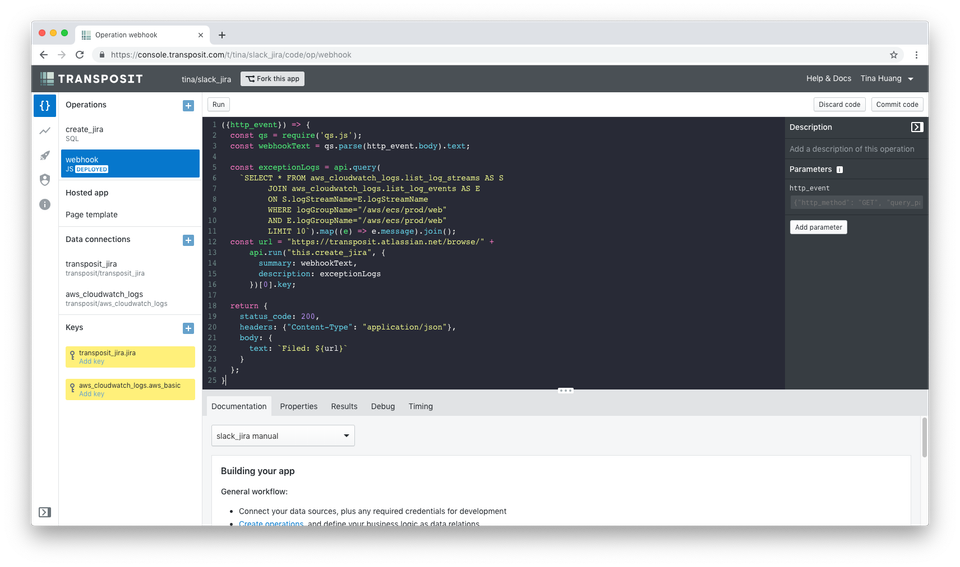
Task: Bookmark page with the star icon
Action: [893, 55]
